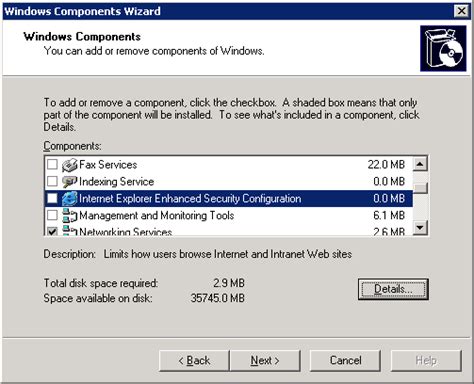Close the Windows Components Wizard window
Screen dimensions: 474x384
(x=462, y=11)
